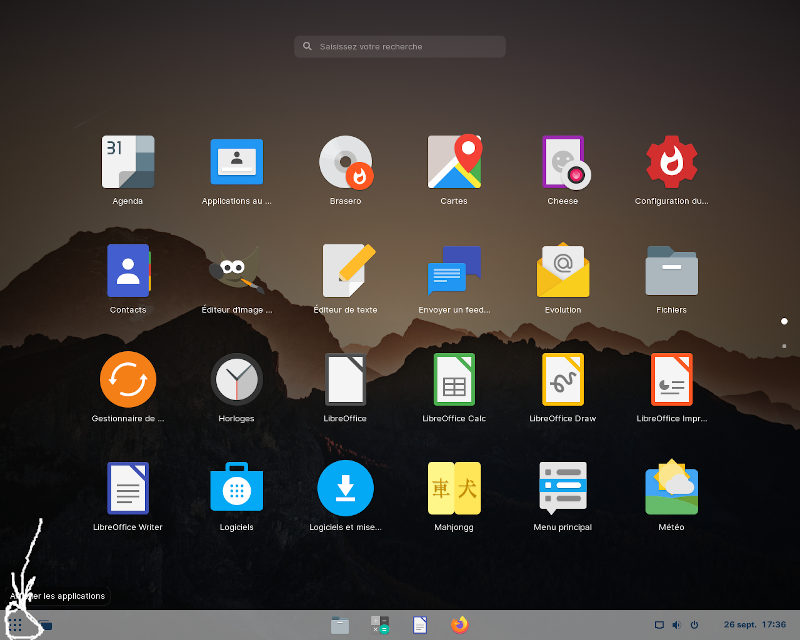Open Envoyer un feedback app
The width and height of the screenshot is (800, 640).
(x=454, y=270)
